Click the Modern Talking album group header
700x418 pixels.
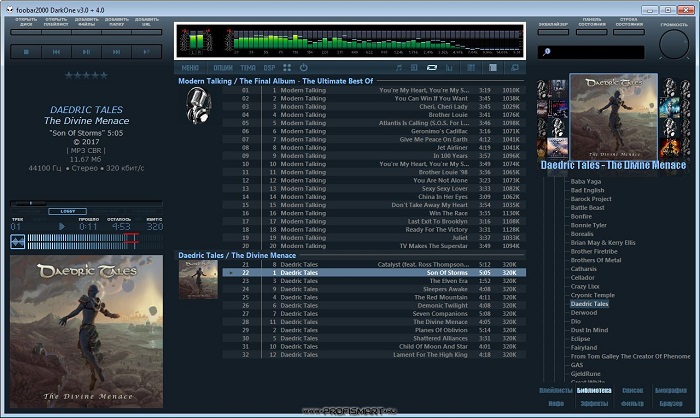(275, 81)
